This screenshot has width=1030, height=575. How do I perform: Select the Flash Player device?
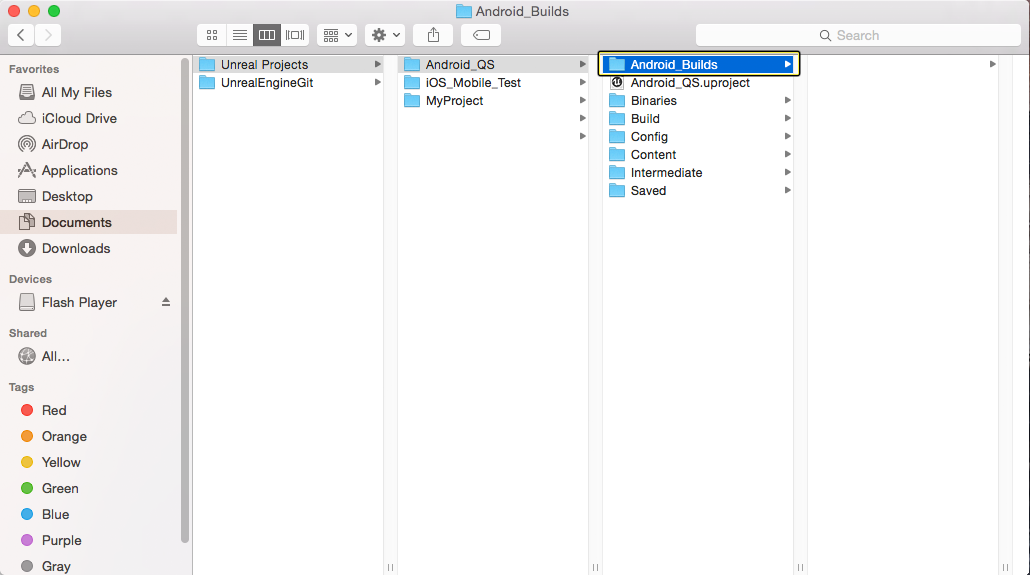click(79, 302)
